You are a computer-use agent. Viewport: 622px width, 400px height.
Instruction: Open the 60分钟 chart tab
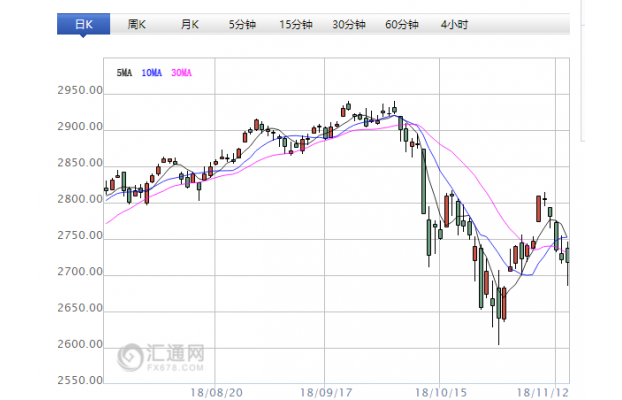pyautogui.click(x=401, y=23)
